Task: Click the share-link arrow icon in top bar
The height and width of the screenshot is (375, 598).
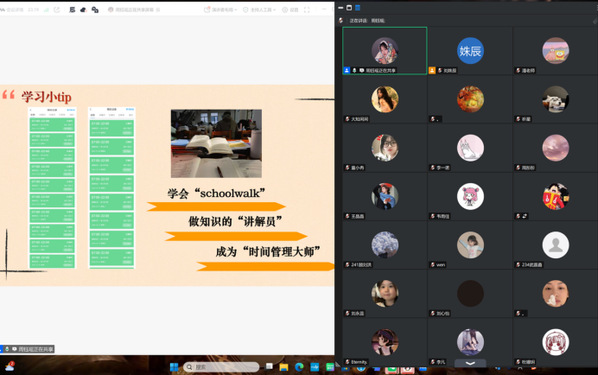Action: click(x=57, y=10)
